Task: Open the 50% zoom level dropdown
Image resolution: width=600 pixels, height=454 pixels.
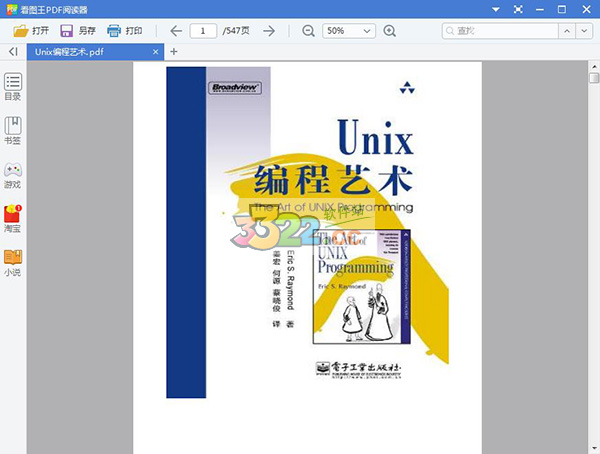Action: tap(349, 31)
